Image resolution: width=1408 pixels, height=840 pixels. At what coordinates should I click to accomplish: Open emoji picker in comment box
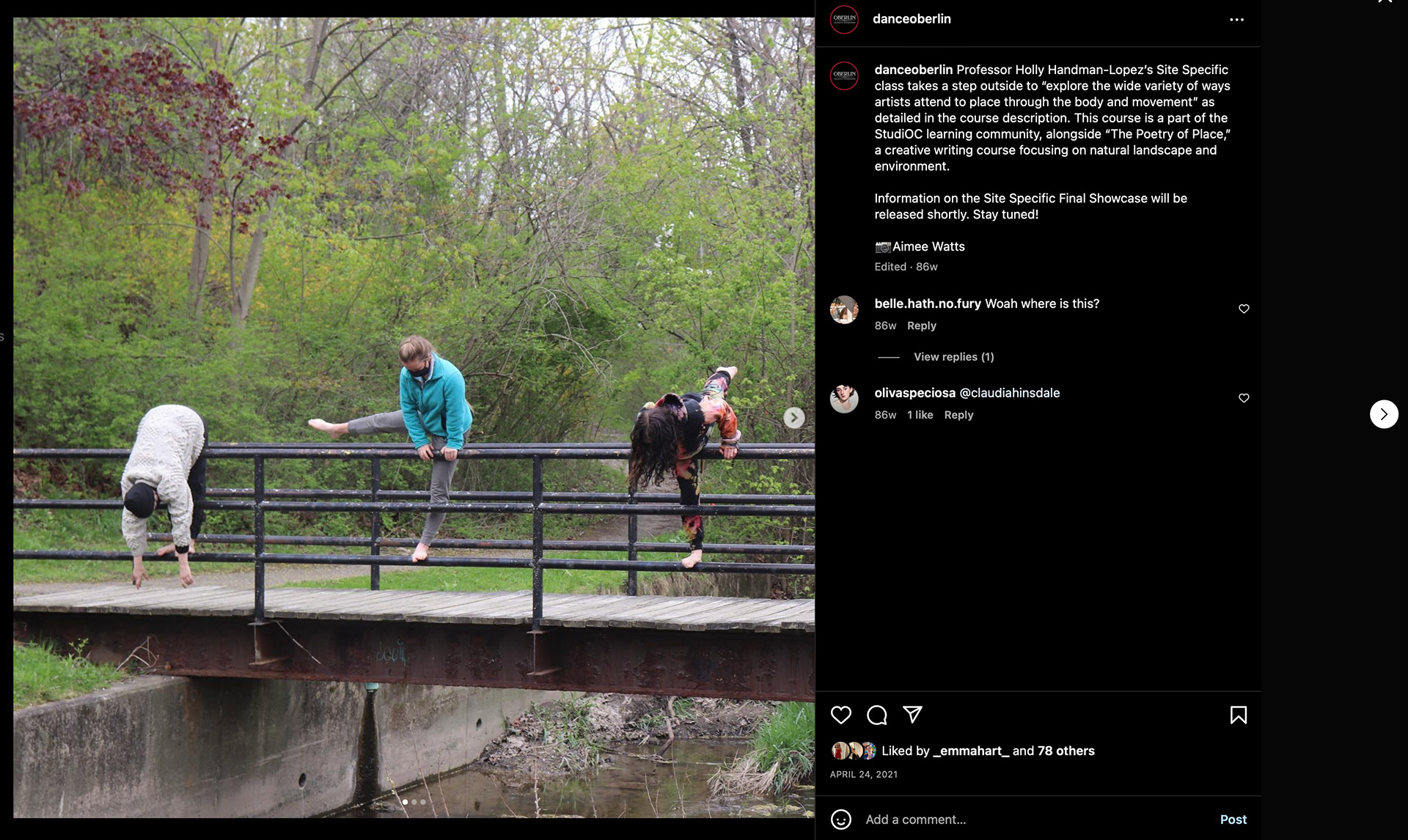(841, 819)
